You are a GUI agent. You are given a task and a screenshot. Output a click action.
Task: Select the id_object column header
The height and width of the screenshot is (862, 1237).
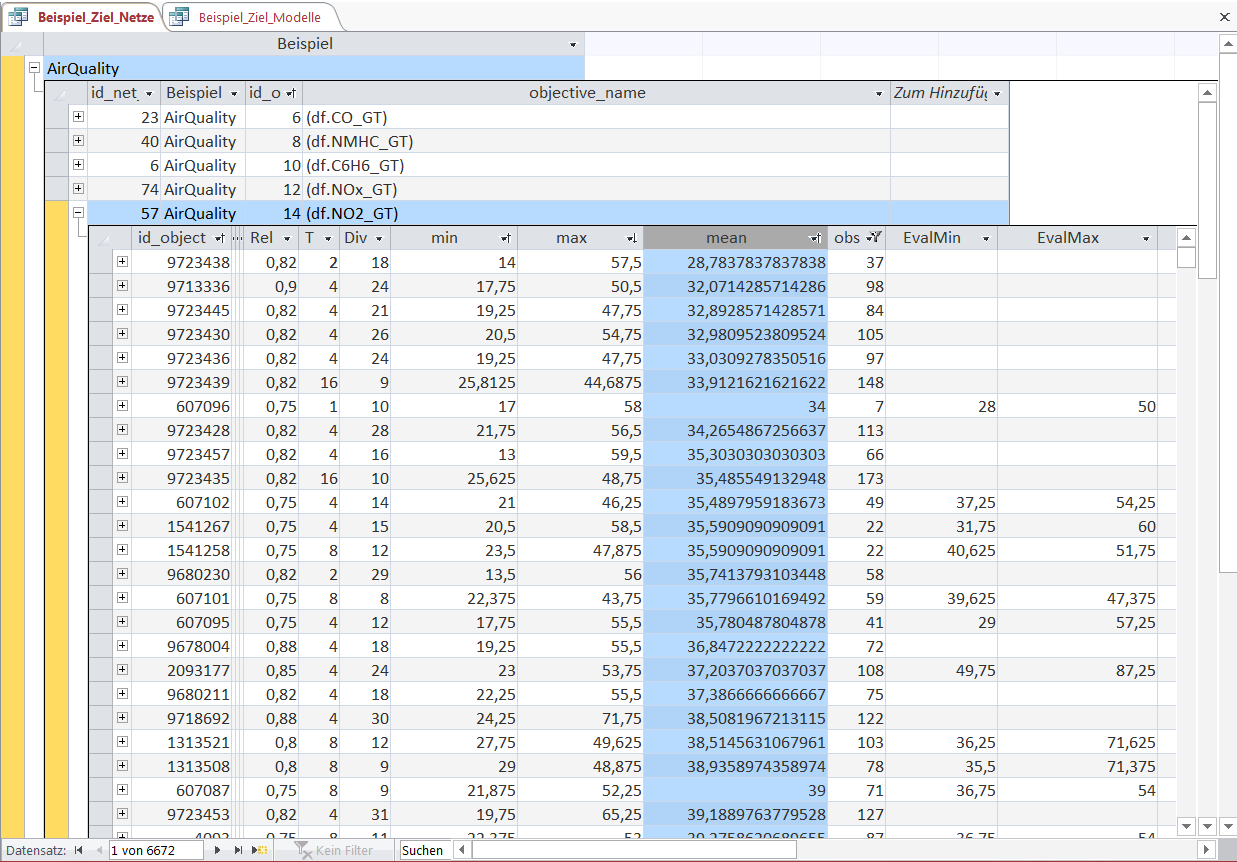point(182,238)
